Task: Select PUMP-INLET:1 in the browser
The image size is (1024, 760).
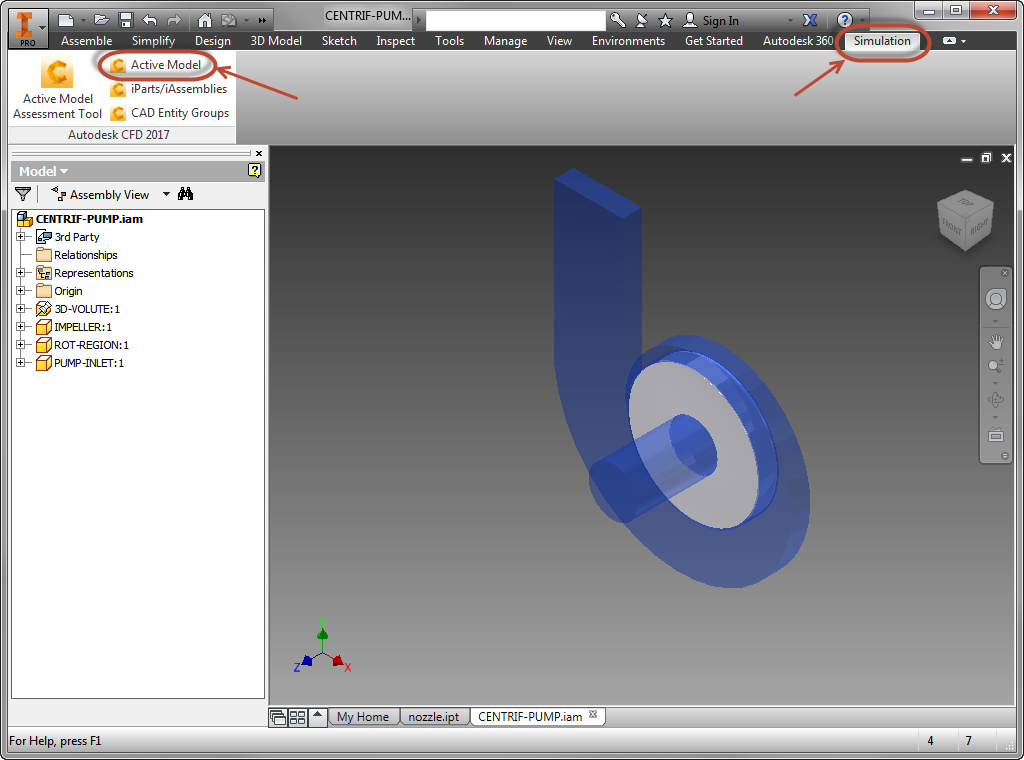Action: (88, 362)
